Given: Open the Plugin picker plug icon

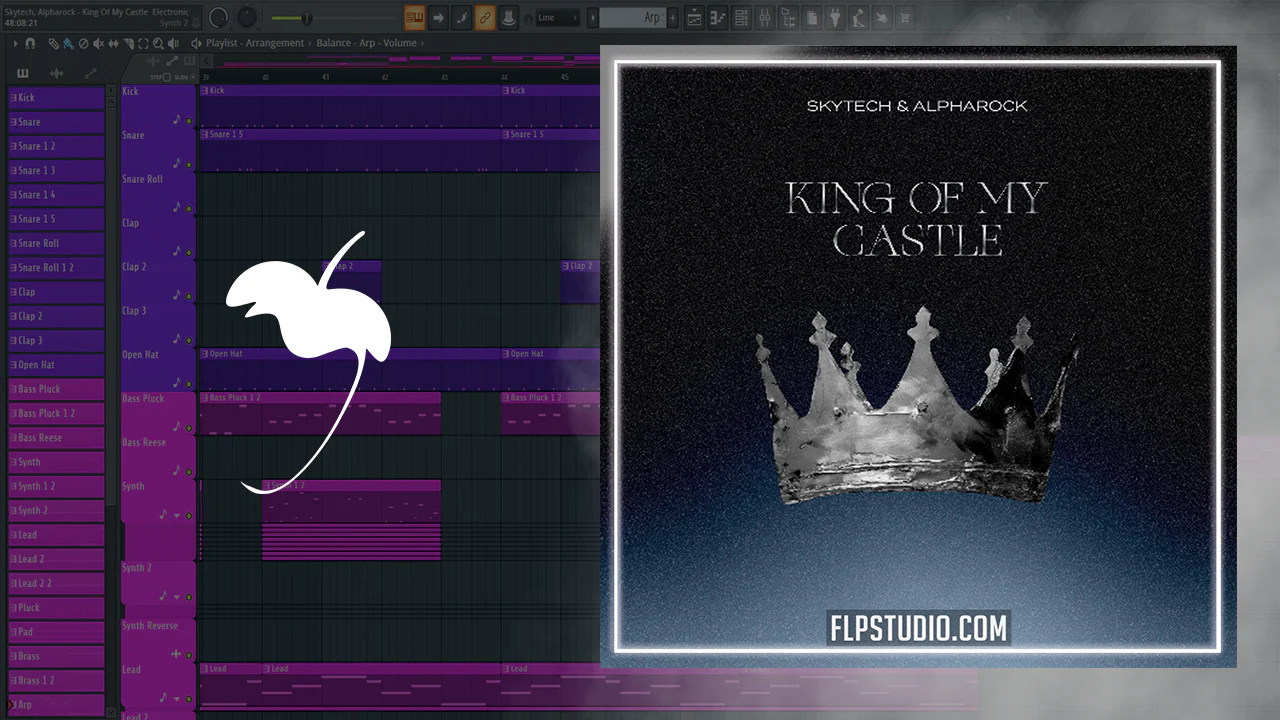Looking at the screenshot, I should (836, 17).
